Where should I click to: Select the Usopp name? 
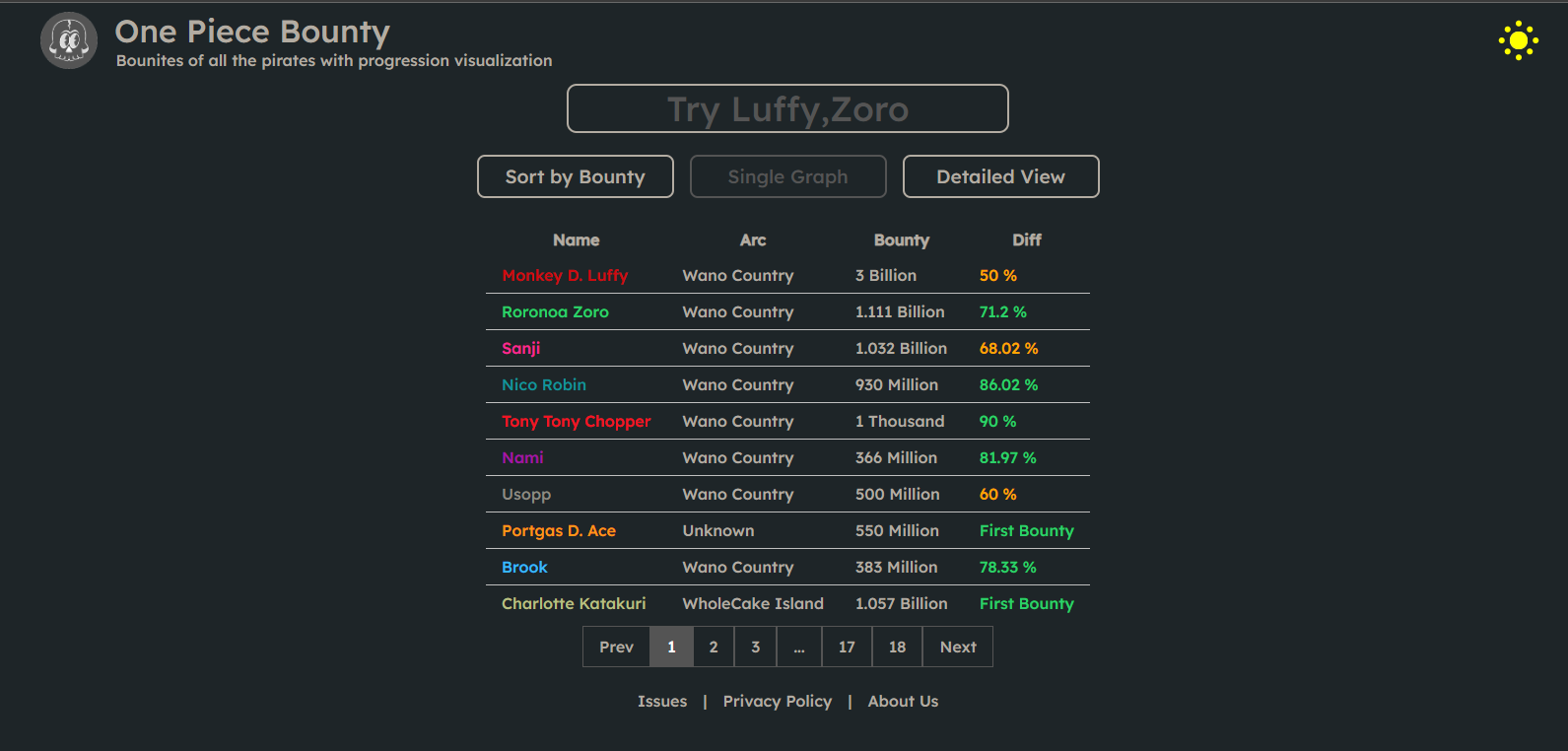(x=526, y=495)
